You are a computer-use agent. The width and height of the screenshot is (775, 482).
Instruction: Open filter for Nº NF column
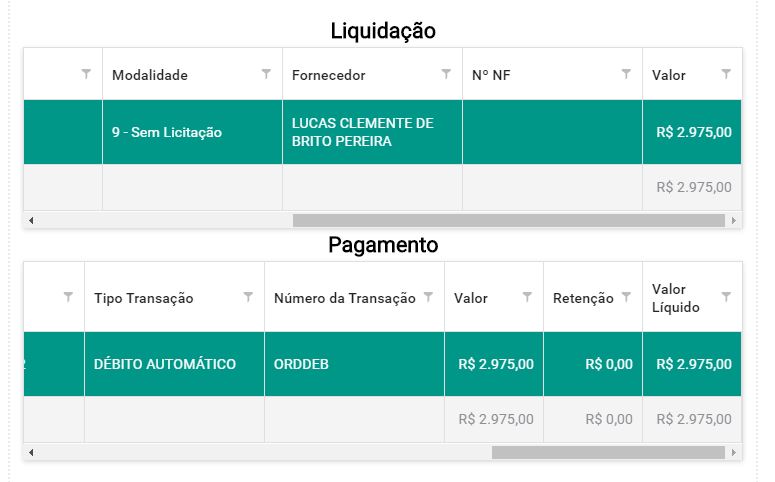(626, 74)
